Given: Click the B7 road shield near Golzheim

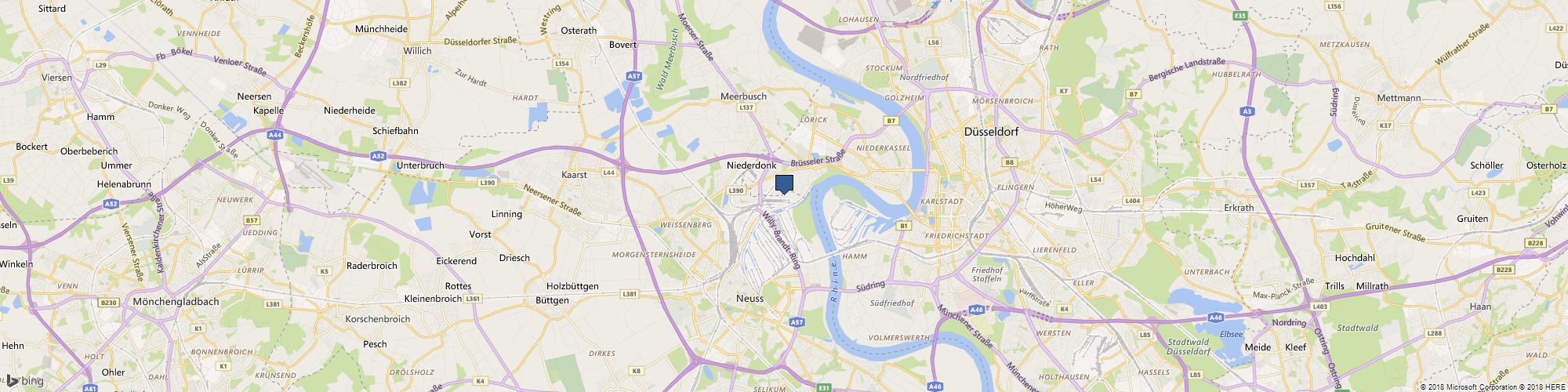Looking at the screenshot, I should (891, 121).
